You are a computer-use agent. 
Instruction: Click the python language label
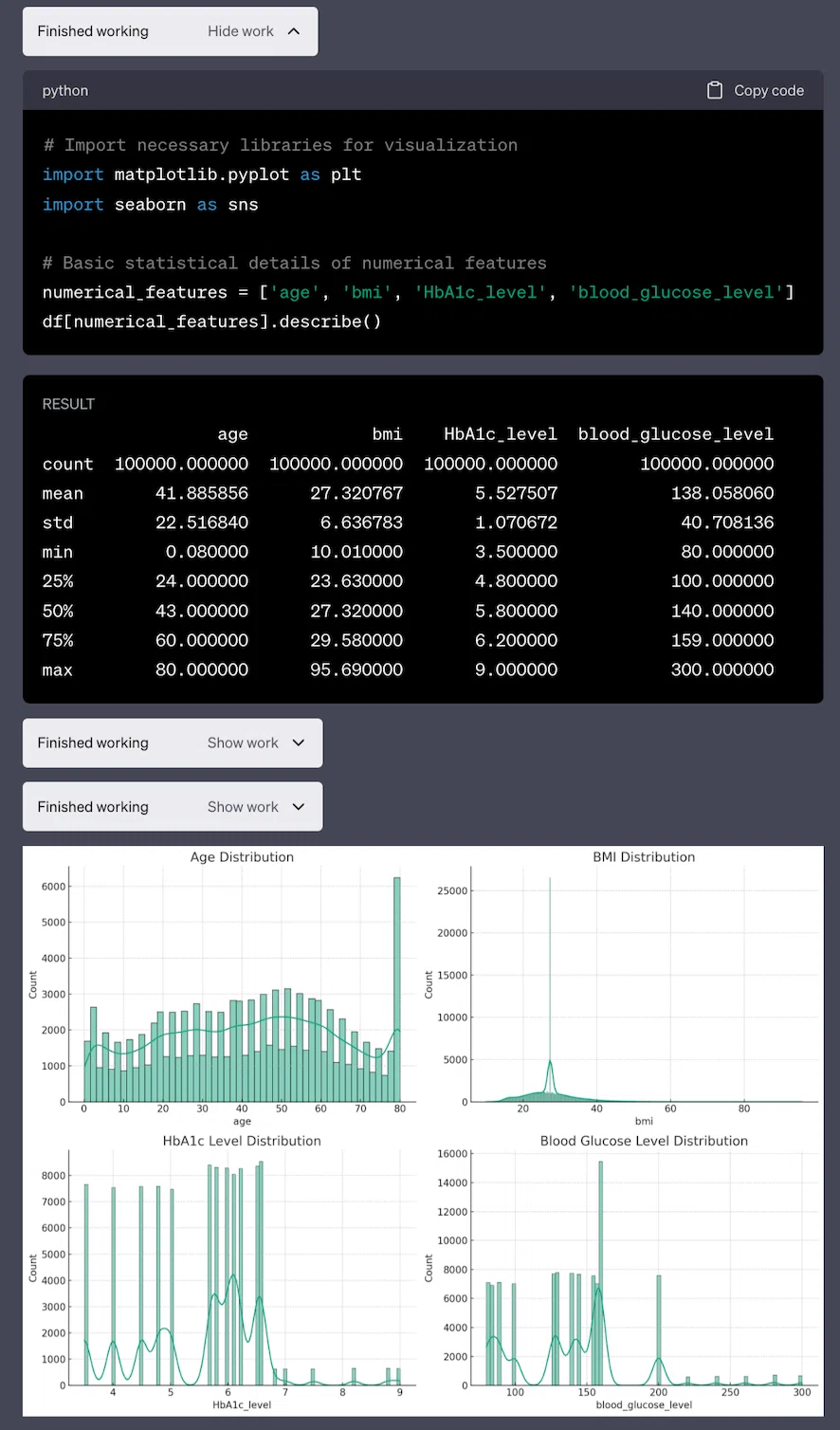click(x=65, y=91)
